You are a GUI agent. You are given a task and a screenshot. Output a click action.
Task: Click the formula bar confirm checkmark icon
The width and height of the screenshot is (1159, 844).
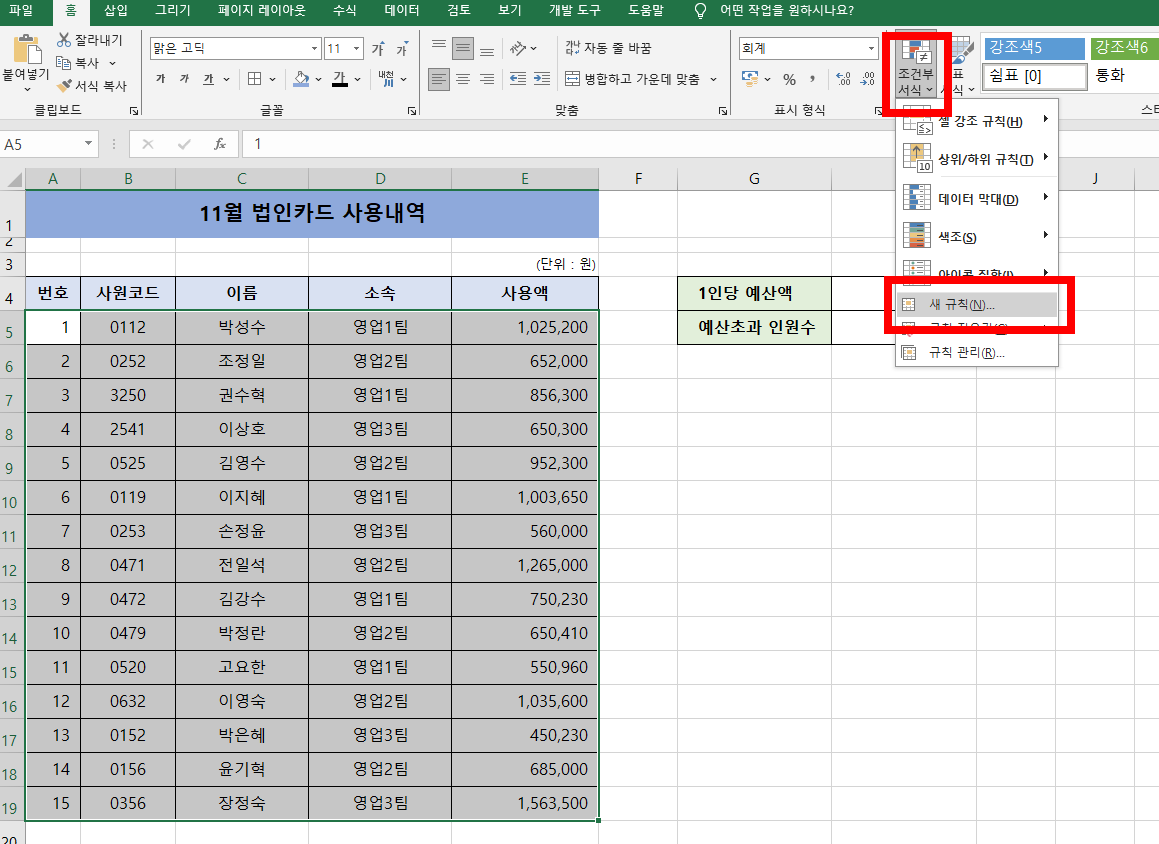[184, 144]
